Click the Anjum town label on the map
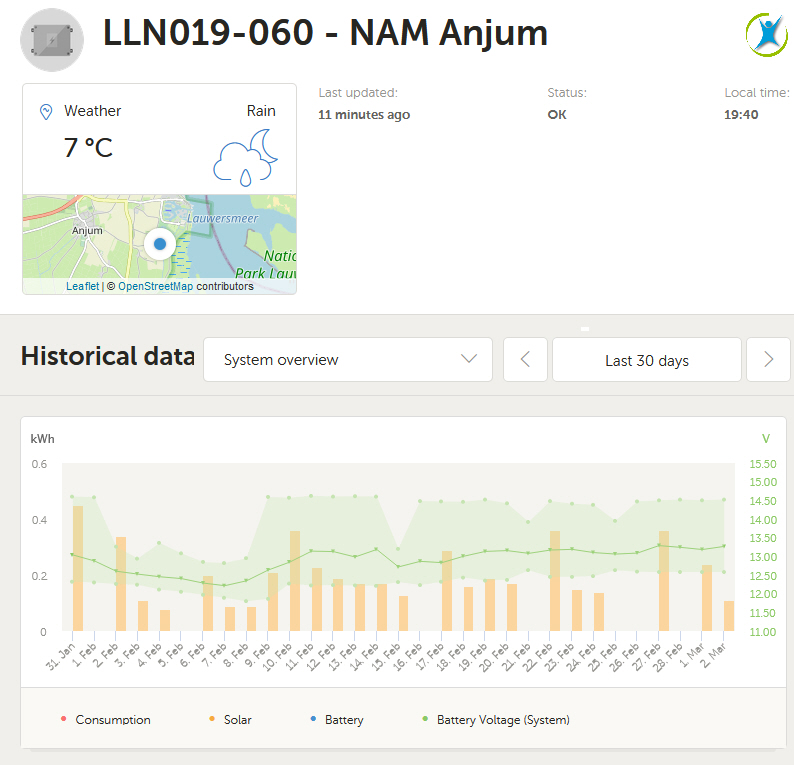The width and height of the screenshot is (794, 765). point(87,230)
